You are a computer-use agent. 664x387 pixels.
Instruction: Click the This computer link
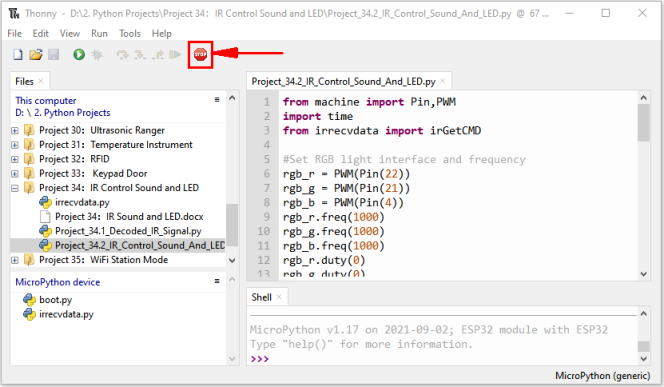pyautogui.click(x=46, y=101)
